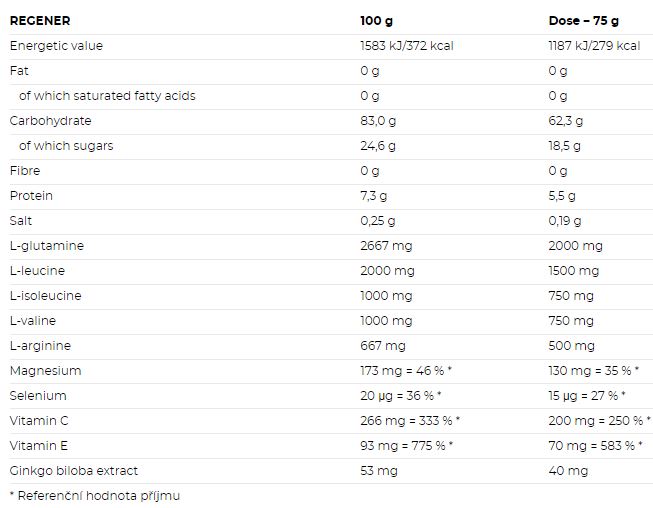Click the Energetic value row label
Viewport: 653px width, 508px height.
56,46
